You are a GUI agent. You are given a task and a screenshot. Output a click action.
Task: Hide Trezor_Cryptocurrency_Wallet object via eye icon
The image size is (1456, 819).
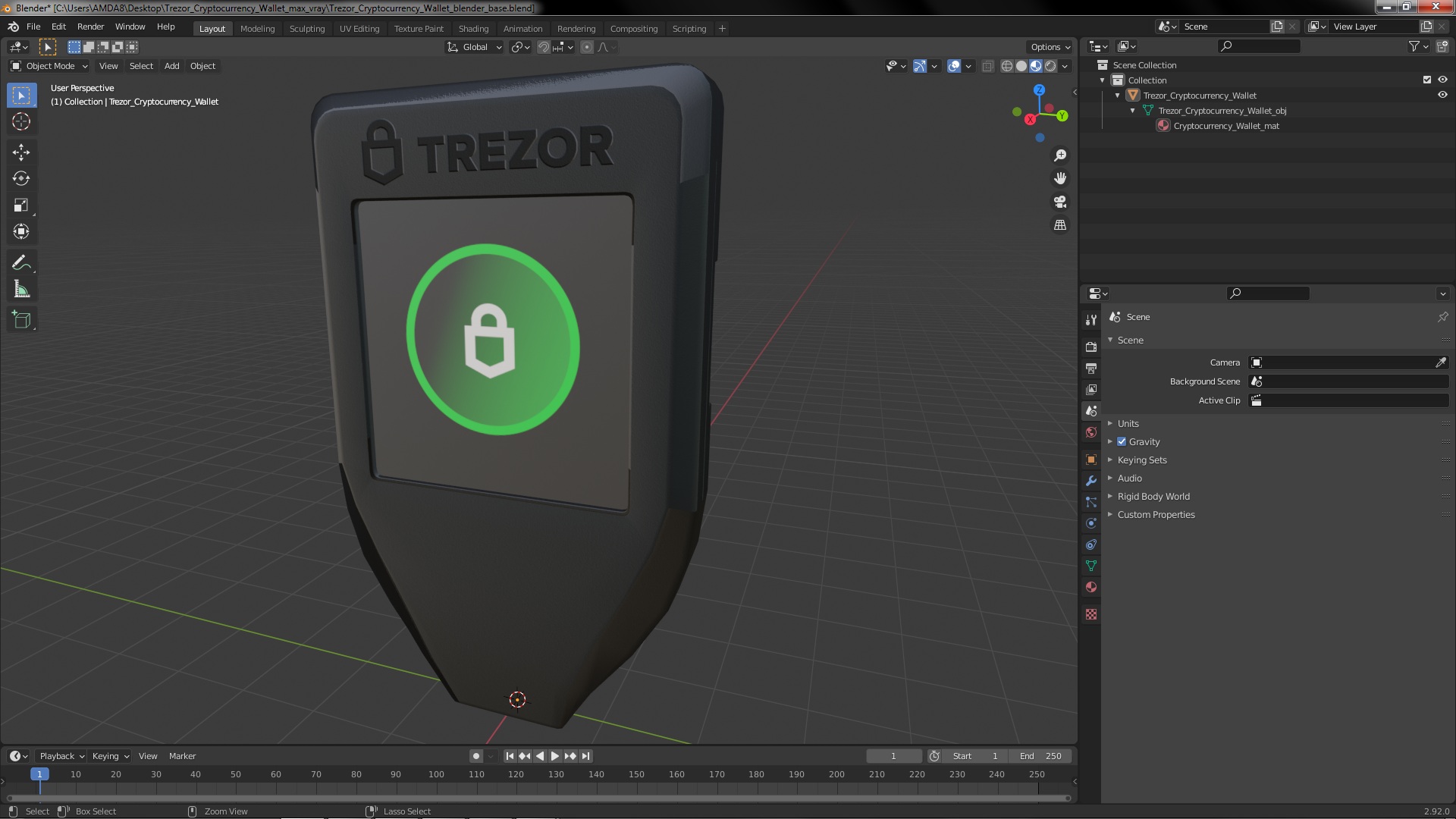pos(1442,95)
